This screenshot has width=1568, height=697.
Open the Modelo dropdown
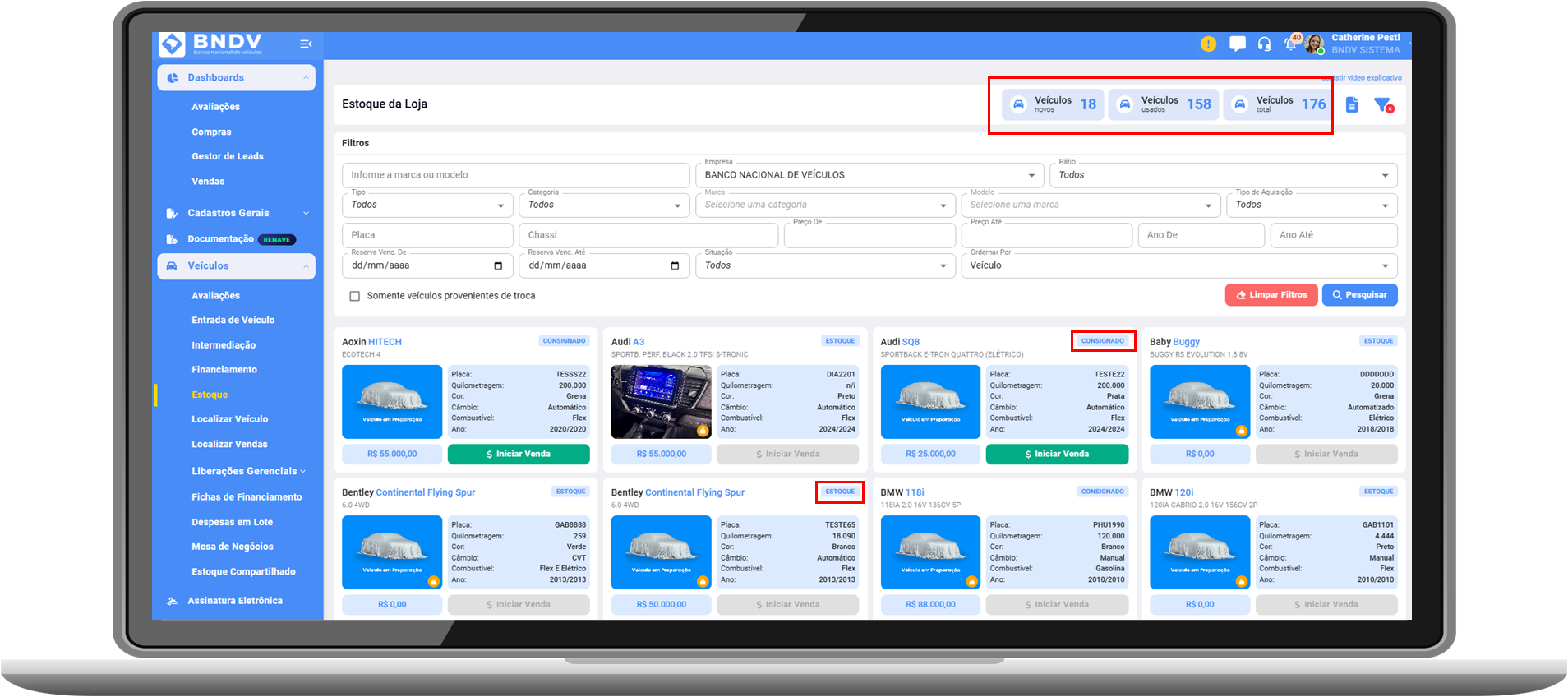(x=1091, y=205)
